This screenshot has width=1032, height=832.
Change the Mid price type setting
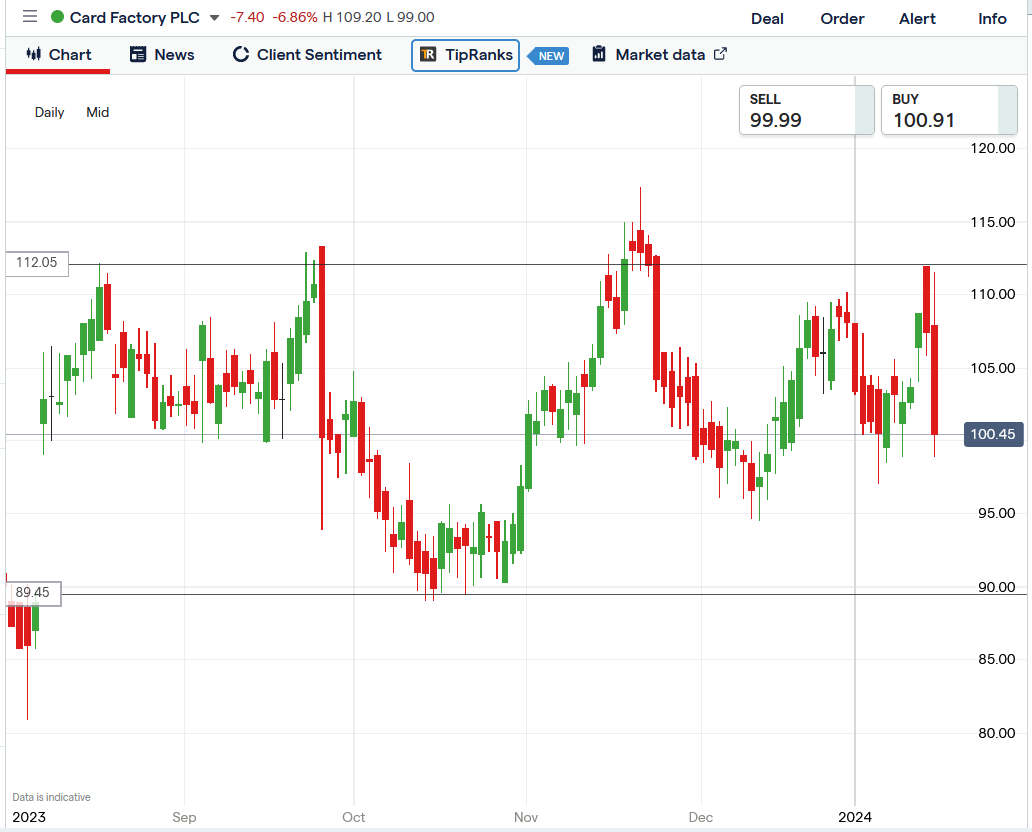tap(97, 113)
